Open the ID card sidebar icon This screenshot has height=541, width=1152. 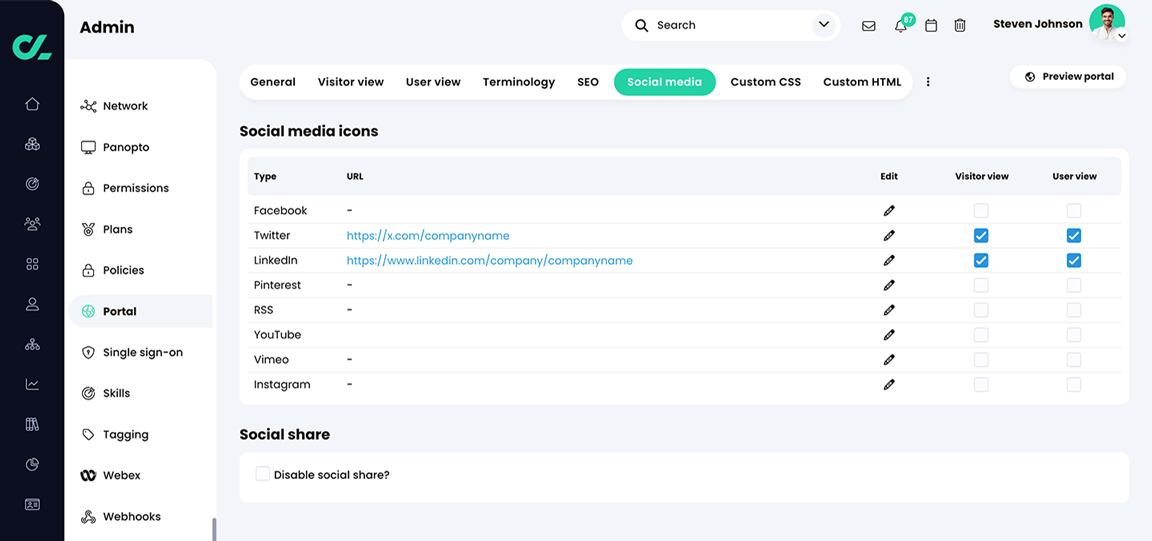point(32,504)
